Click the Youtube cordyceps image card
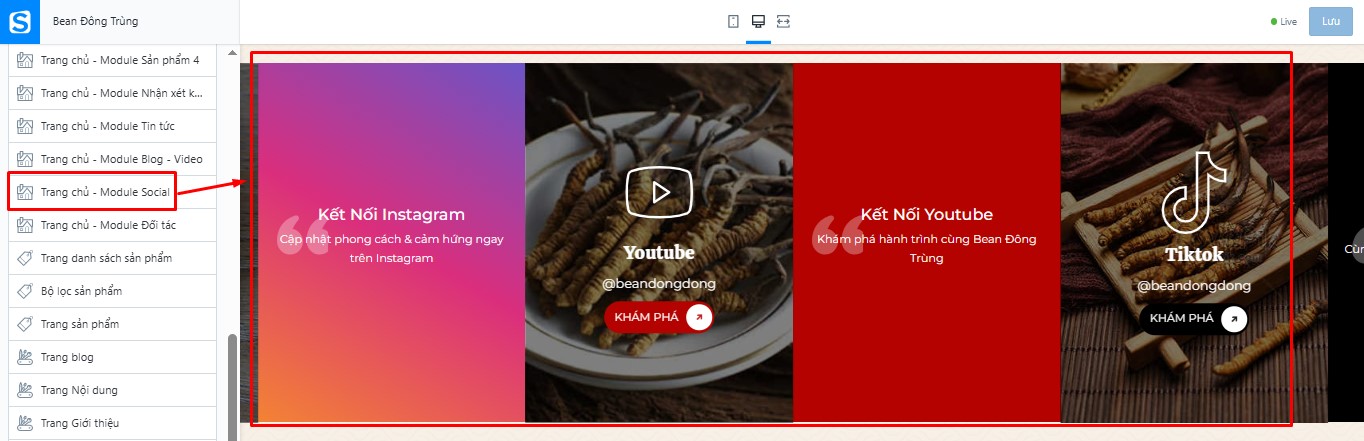This screenshot has height=441, width=1364. 659,242
